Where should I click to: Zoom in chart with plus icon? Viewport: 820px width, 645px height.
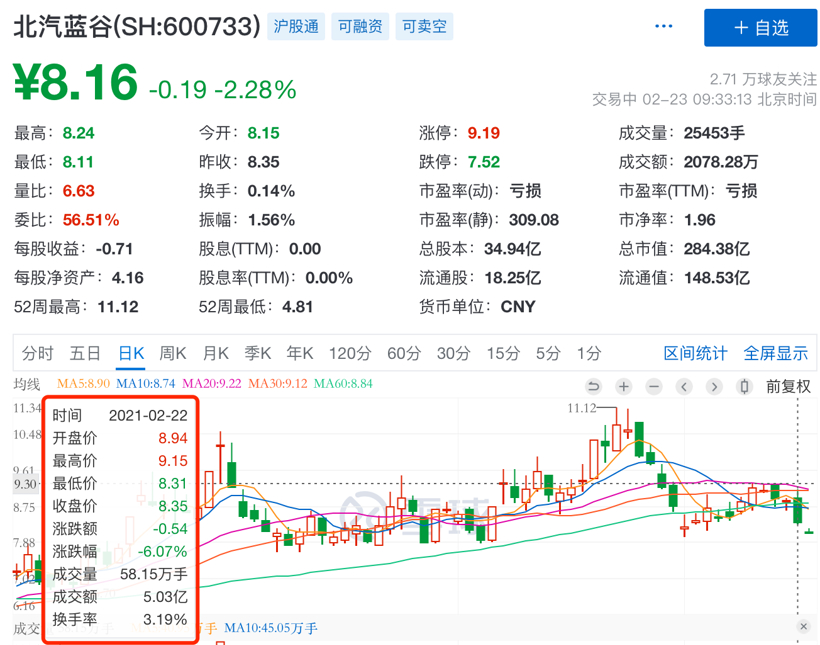pyautogui.click(x=623, y=387)
